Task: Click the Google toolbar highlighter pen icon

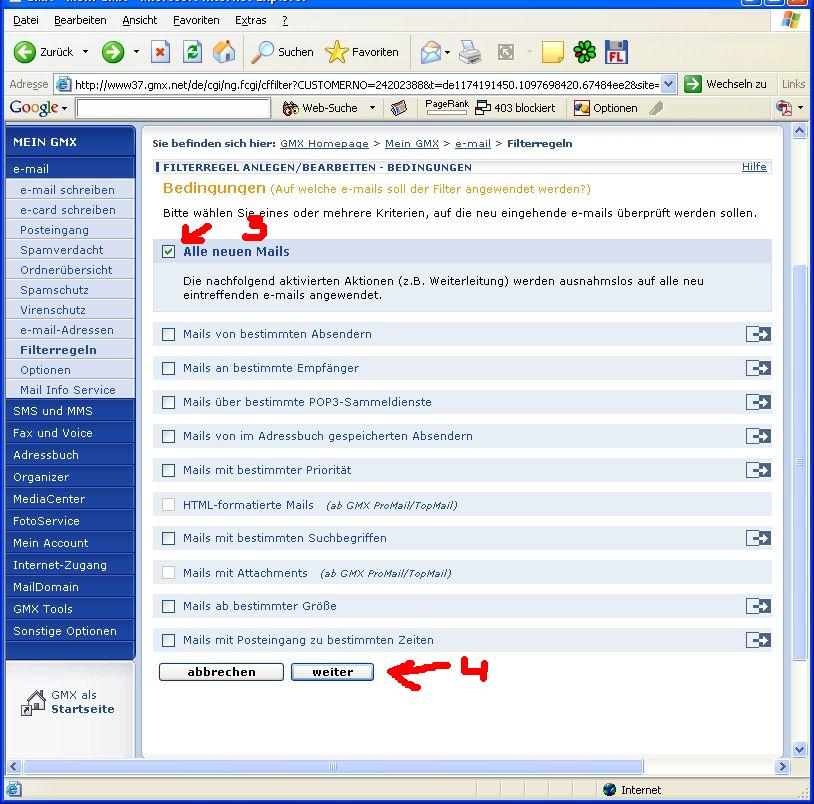Action: (x=656, y=108)
